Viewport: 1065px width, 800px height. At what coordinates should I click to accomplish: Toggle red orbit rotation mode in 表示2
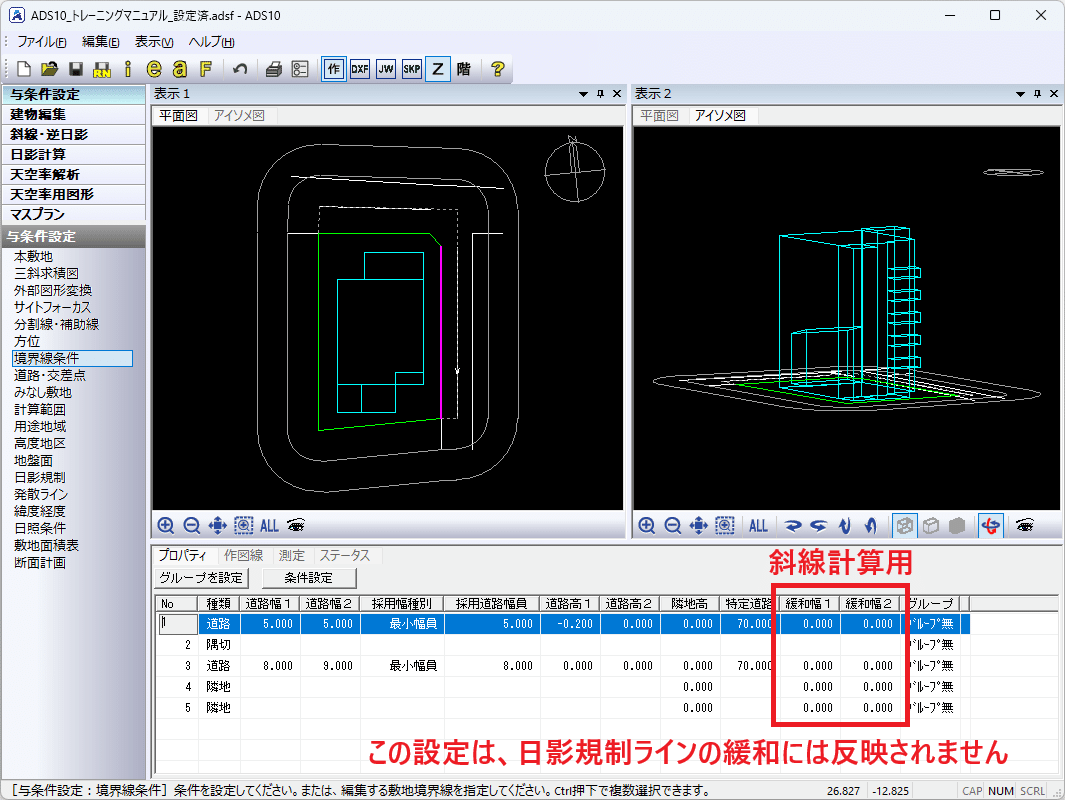[x=991, y=525]
